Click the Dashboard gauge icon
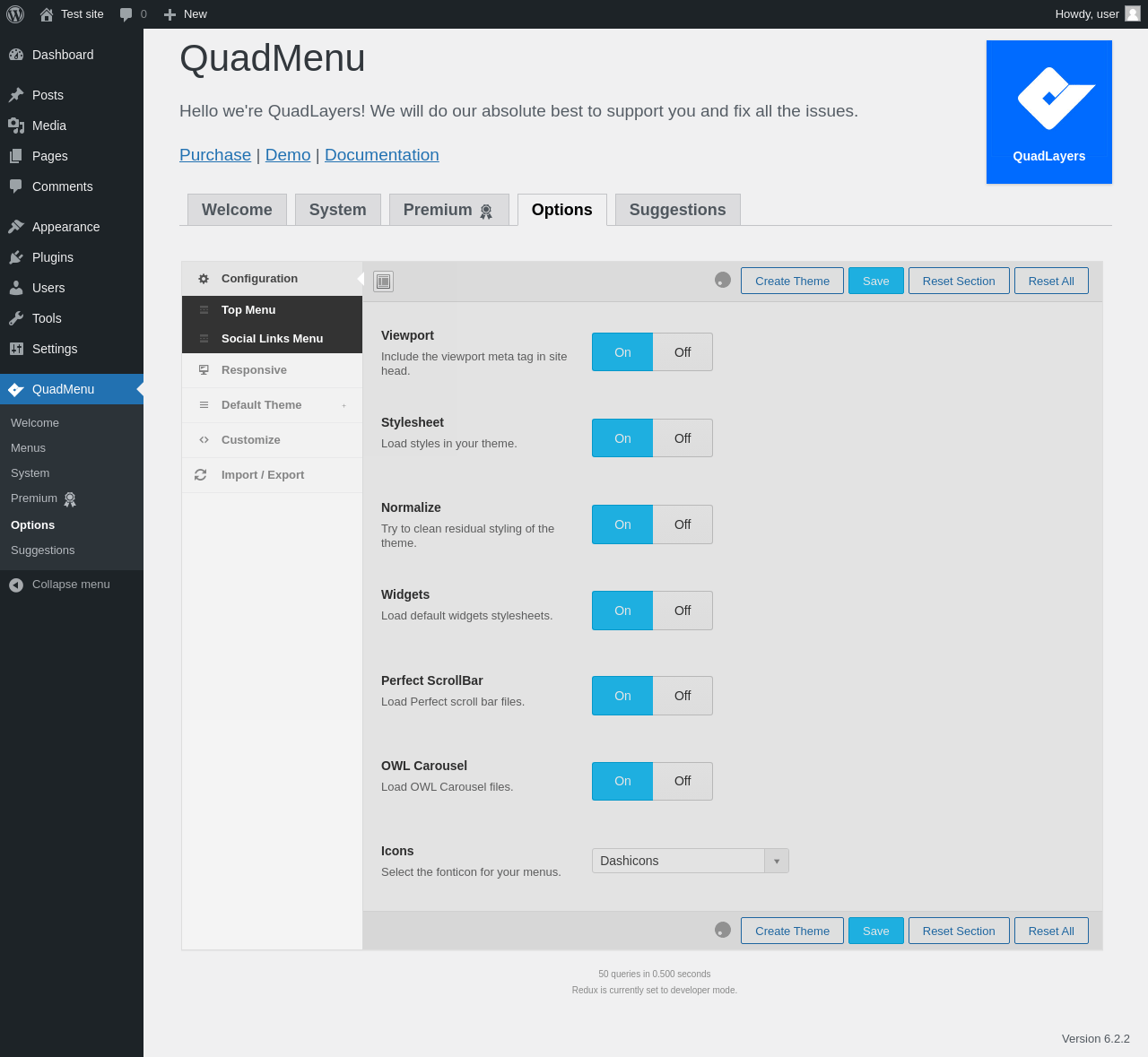The width and height of the screenshot is (1148, 1057). pos(16,55)
